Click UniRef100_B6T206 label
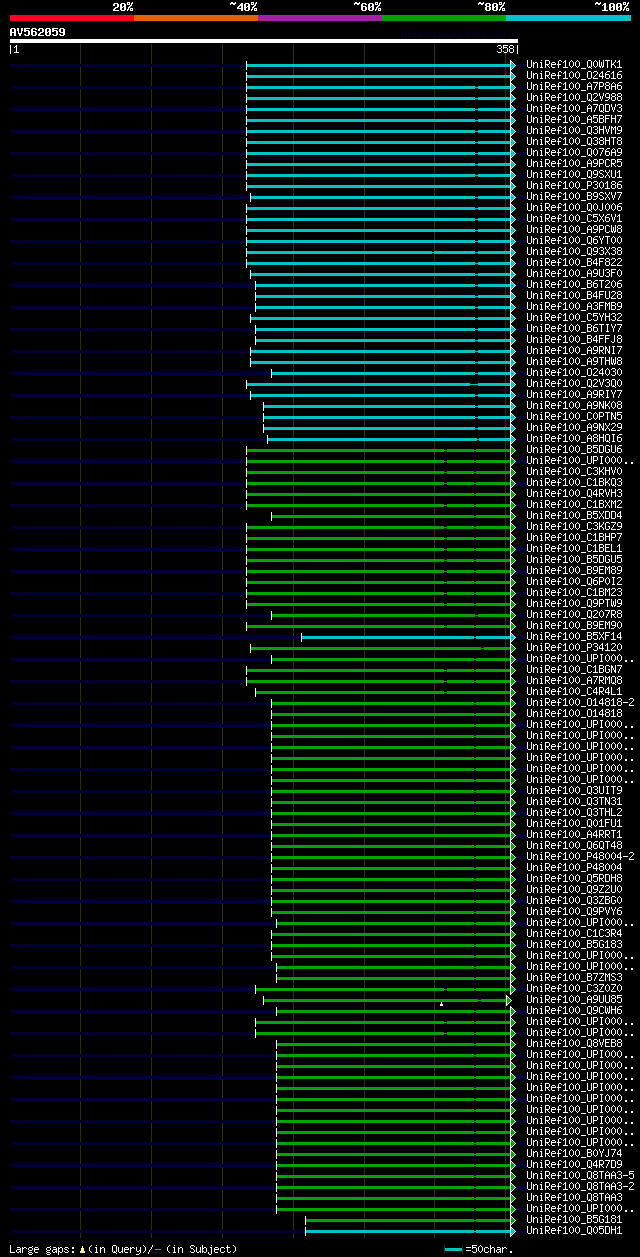Image resolution: width=640 pixels, height=1257 pixels. tap(574, 284)
